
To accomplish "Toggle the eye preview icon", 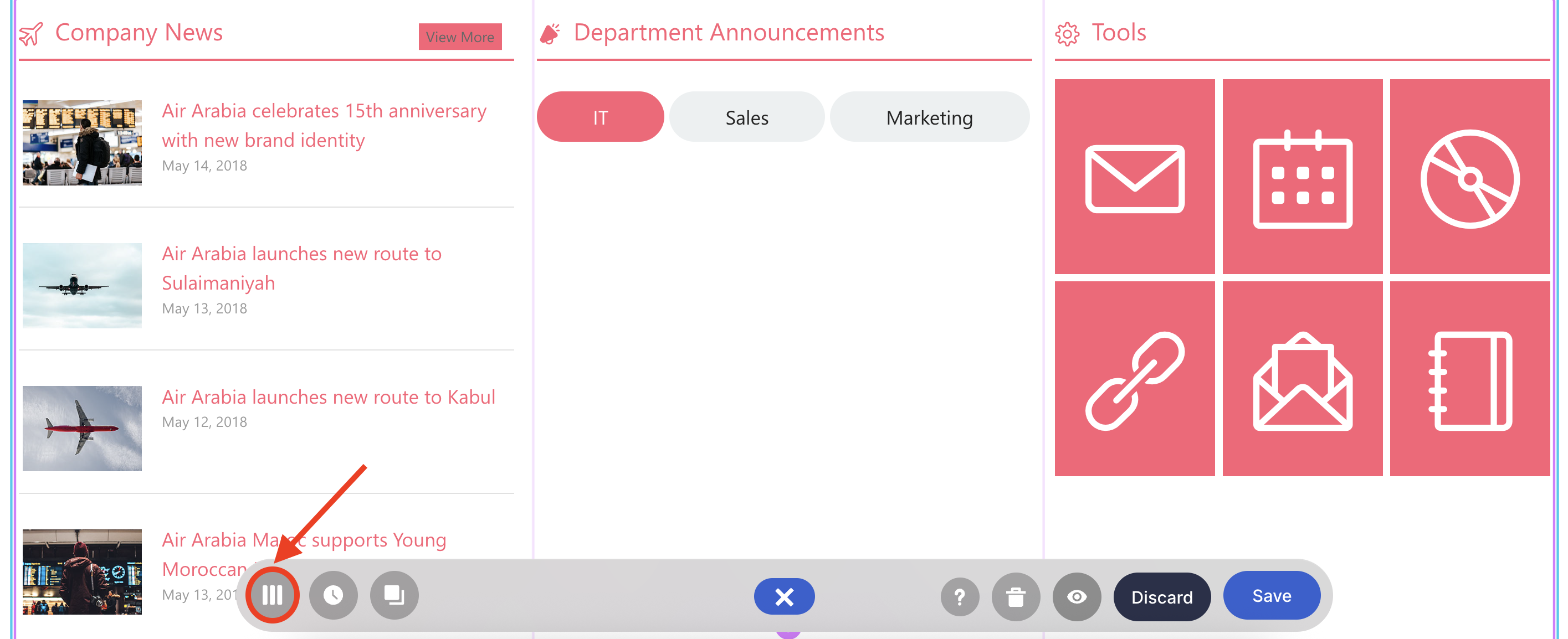I will tap(1076, 596).
